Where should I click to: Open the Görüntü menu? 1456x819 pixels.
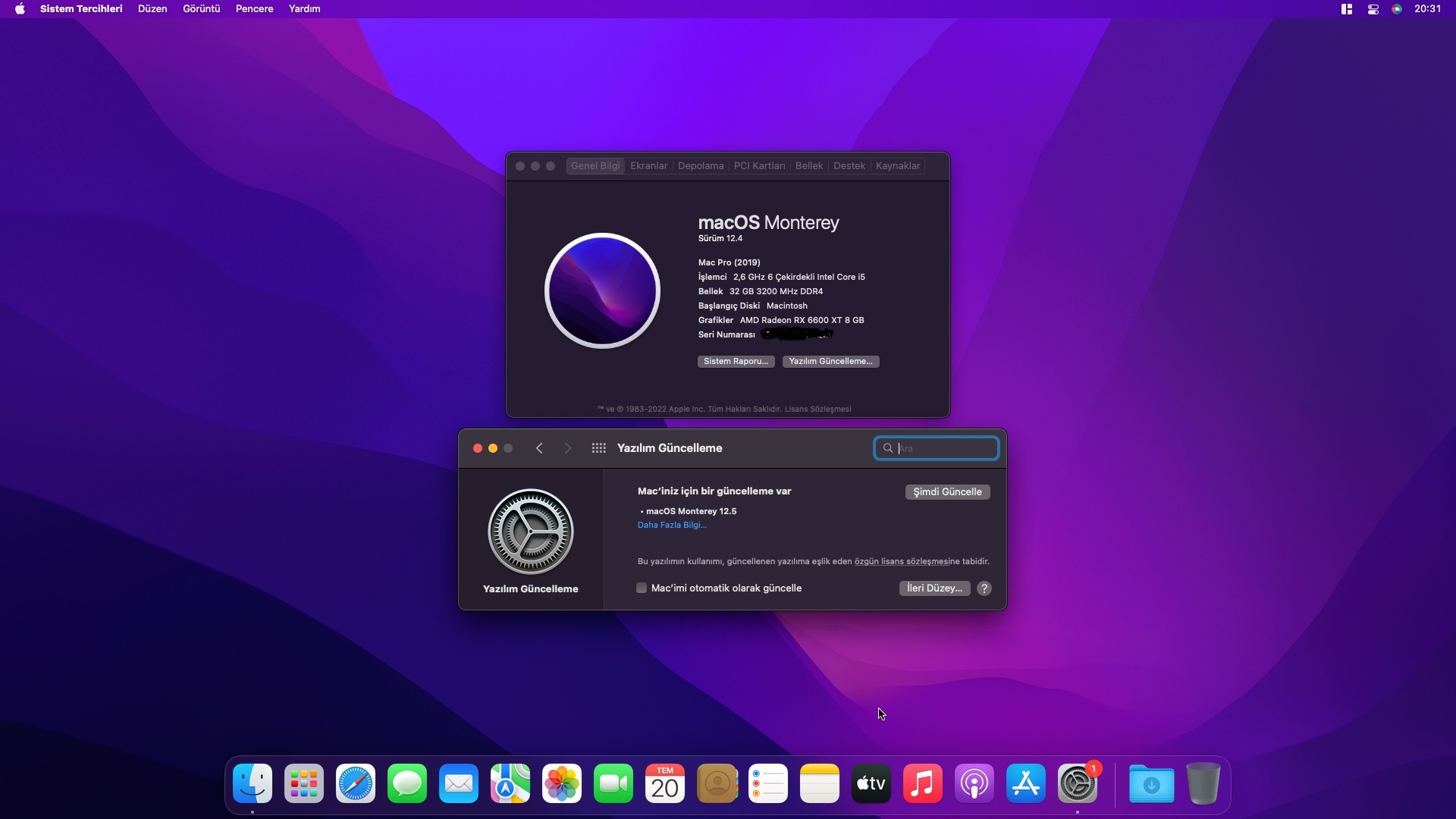(201, 9)
